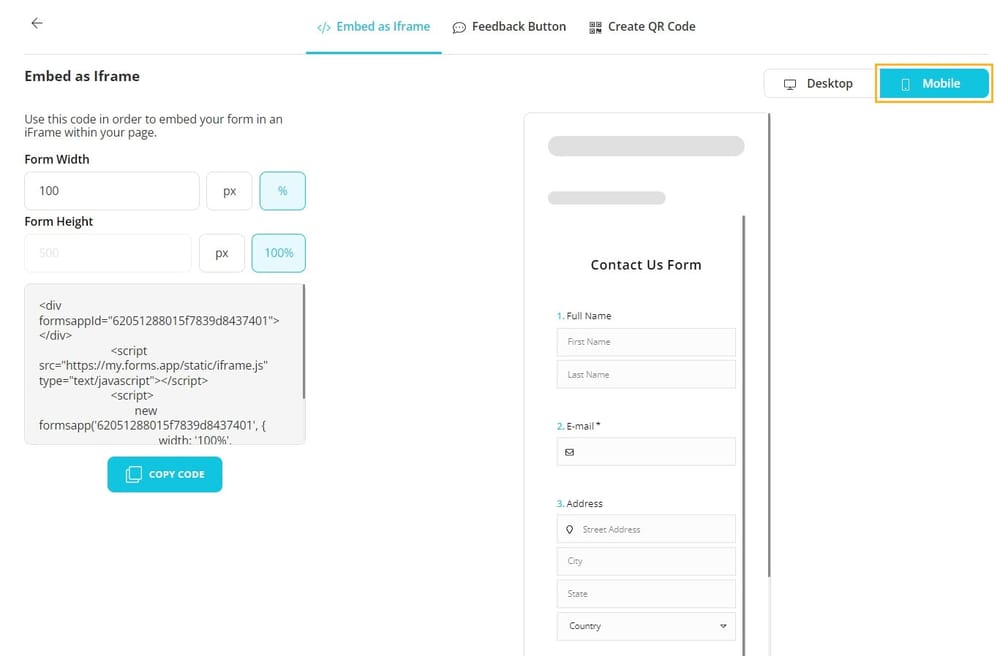Image resolution: width=1000 pixels, height=656 pixels.
Task: Click the Feedback Button speech bubble icon
Action: coord(459,27)
